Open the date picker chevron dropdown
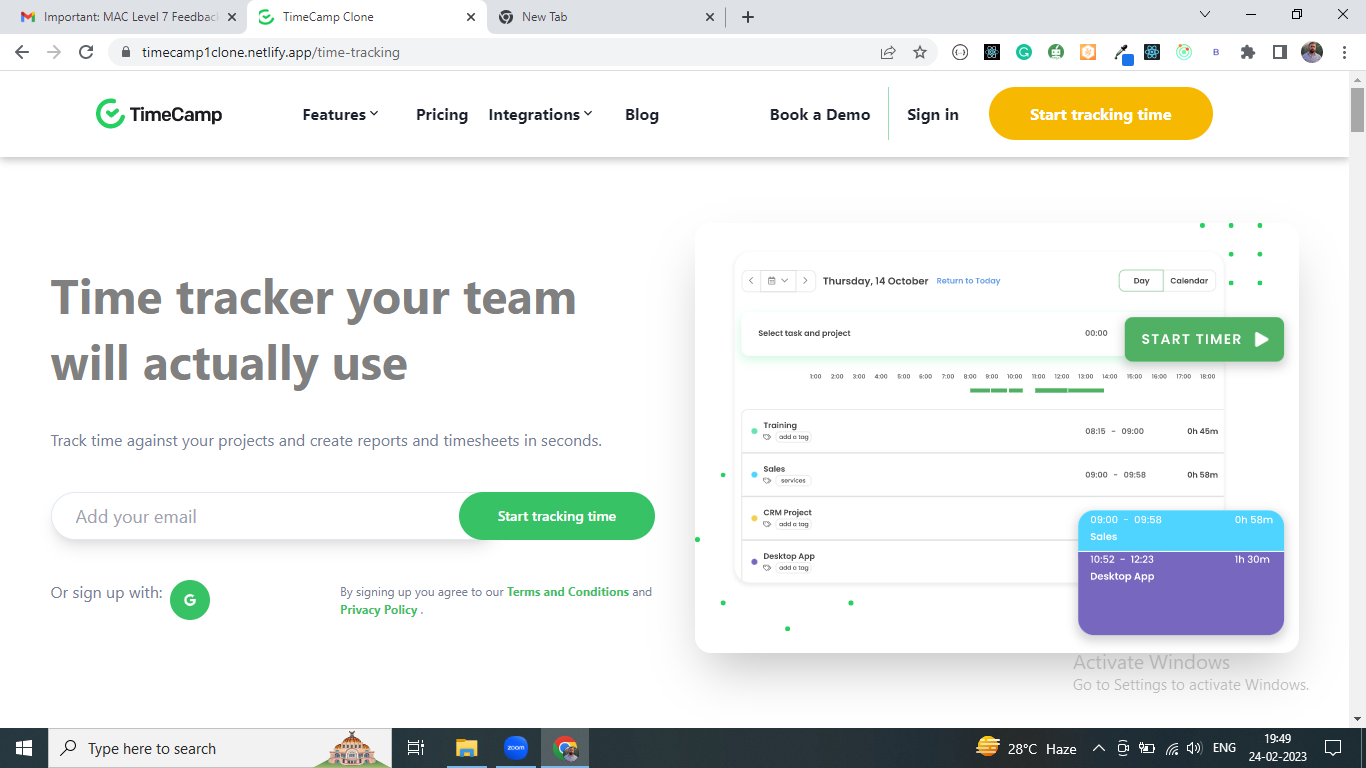1366x768 pixels. coord(785,281)
